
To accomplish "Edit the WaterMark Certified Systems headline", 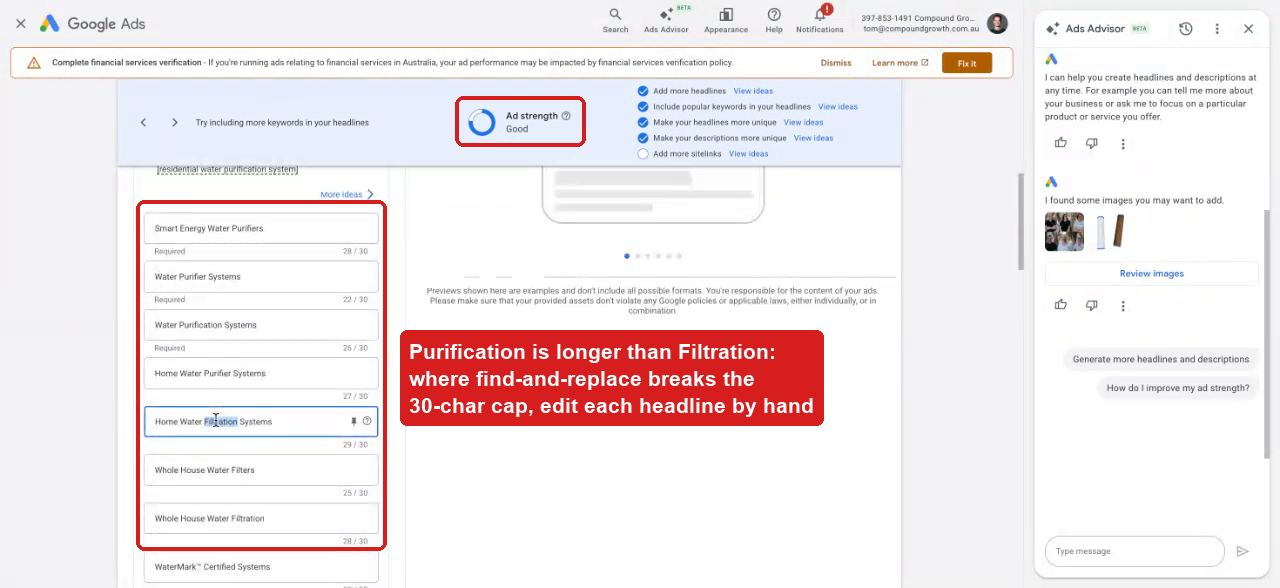I will pyautogui.click(x=261, y=567).
